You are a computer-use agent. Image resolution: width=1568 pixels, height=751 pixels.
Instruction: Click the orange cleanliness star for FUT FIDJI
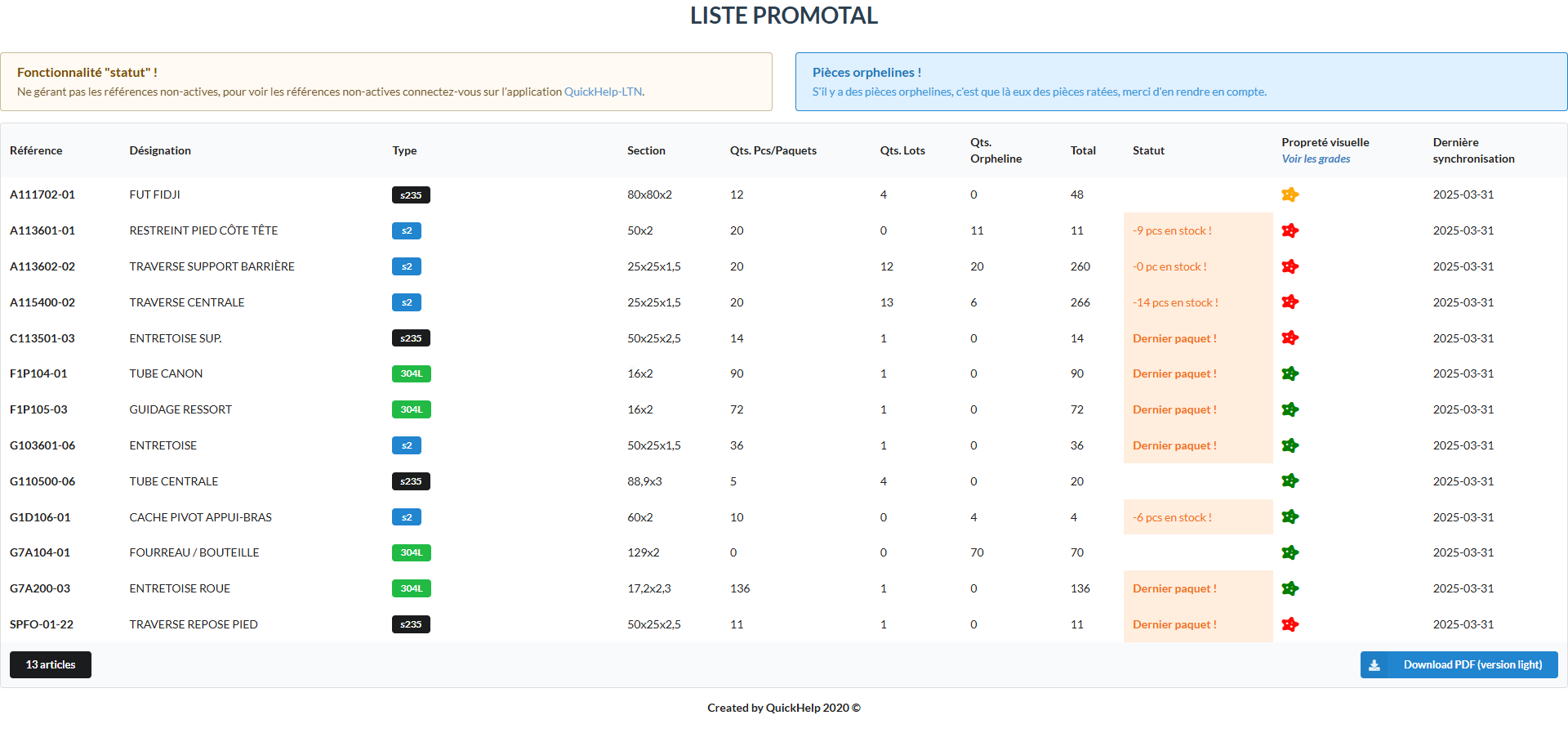point(1290,194)
